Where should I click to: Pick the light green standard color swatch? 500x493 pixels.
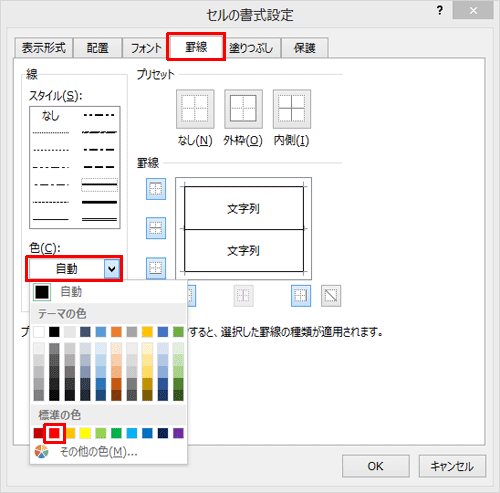[x=101, y=433]
